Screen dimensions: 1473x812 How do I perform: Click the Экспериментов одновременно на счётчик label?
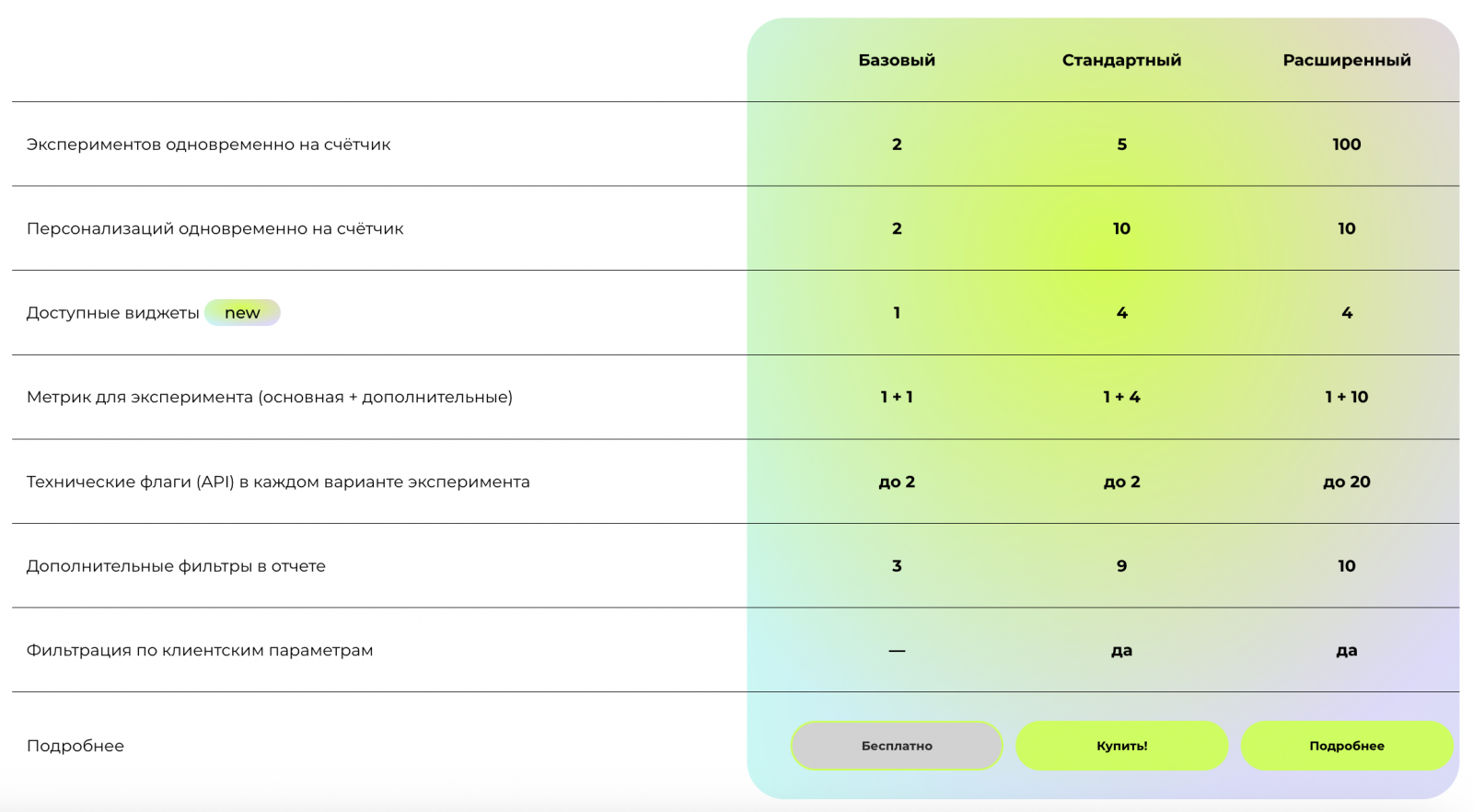208,145
